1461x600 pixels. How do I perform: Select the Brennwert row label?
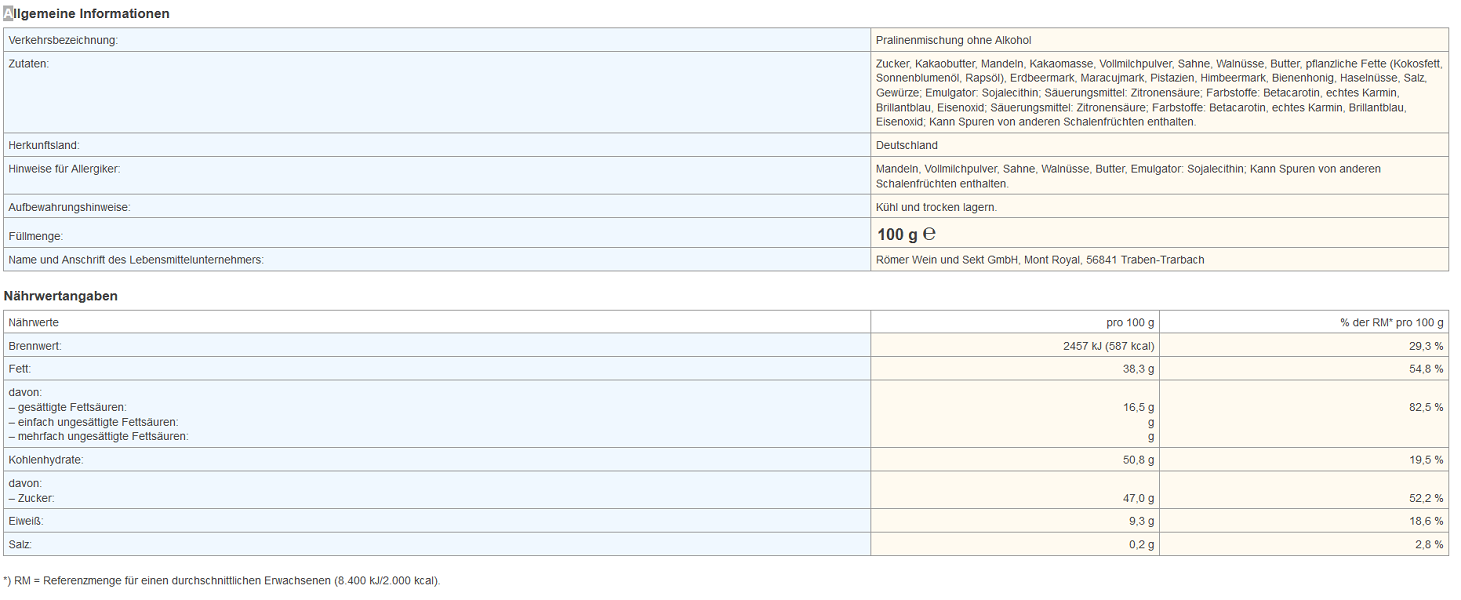(x=35, y=346)
